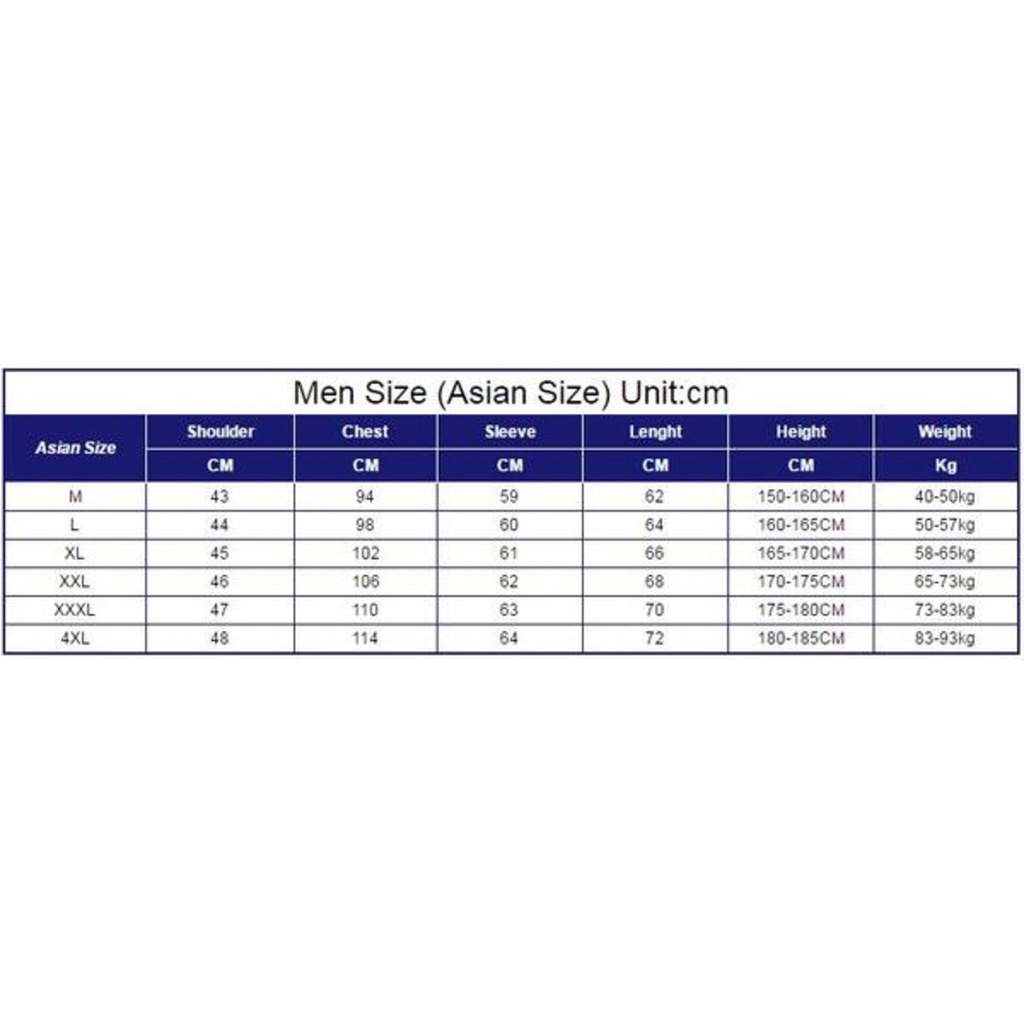
Task: Select the XL size row label
Action: coord(76,553)
